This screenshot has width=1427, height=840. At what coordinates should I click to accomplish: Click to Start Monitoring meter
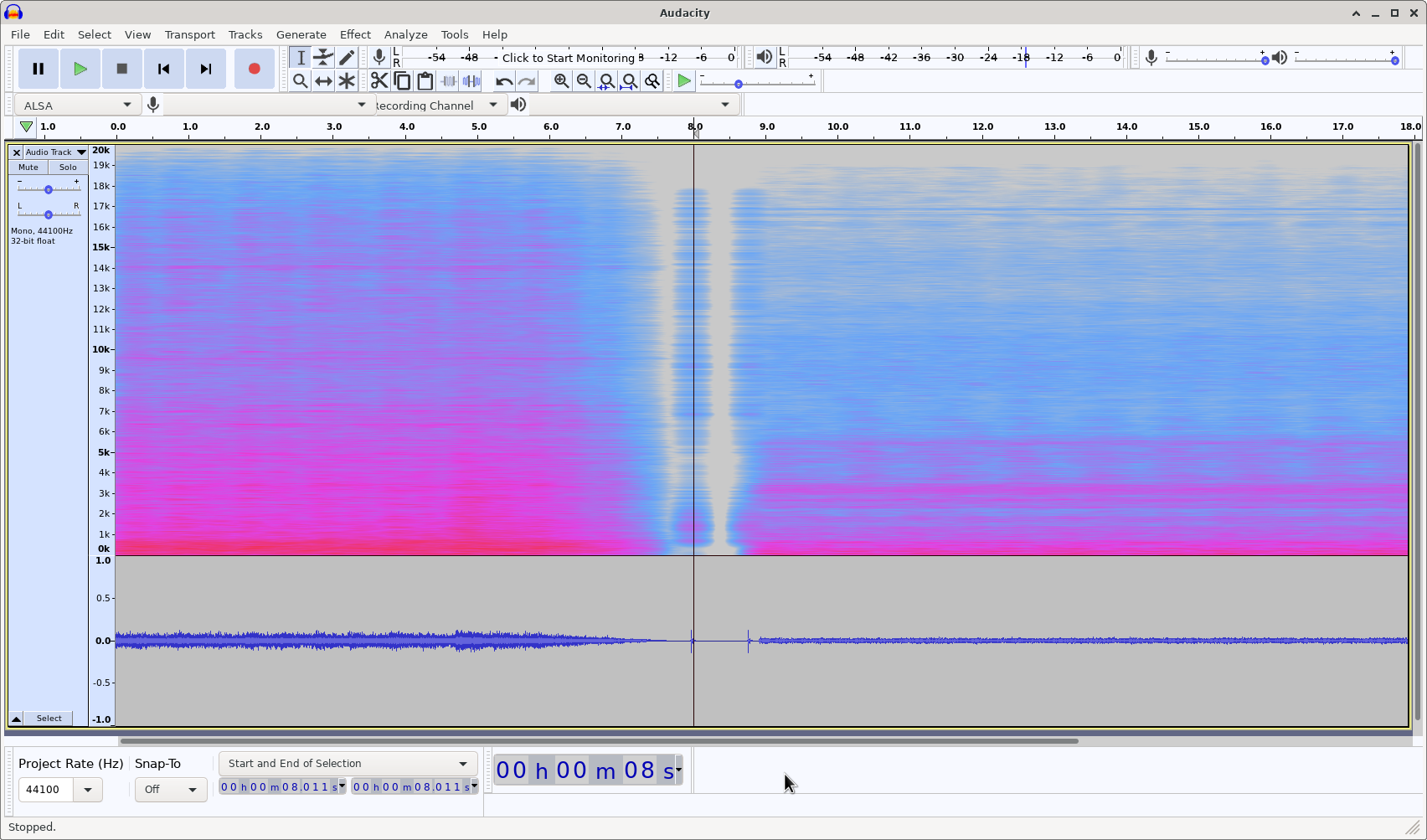tap(568, 58)
